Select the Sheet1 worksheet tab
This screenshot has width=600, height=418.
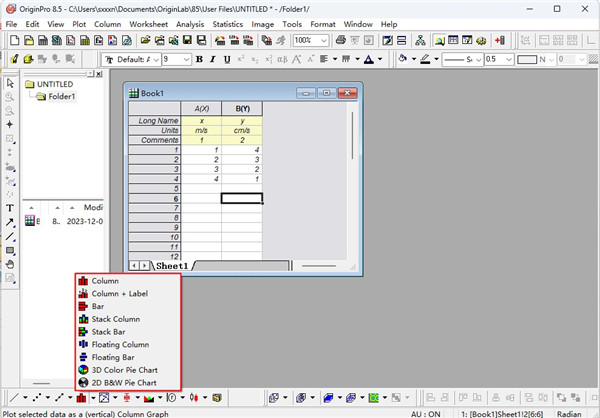click(x=170, y=266)
